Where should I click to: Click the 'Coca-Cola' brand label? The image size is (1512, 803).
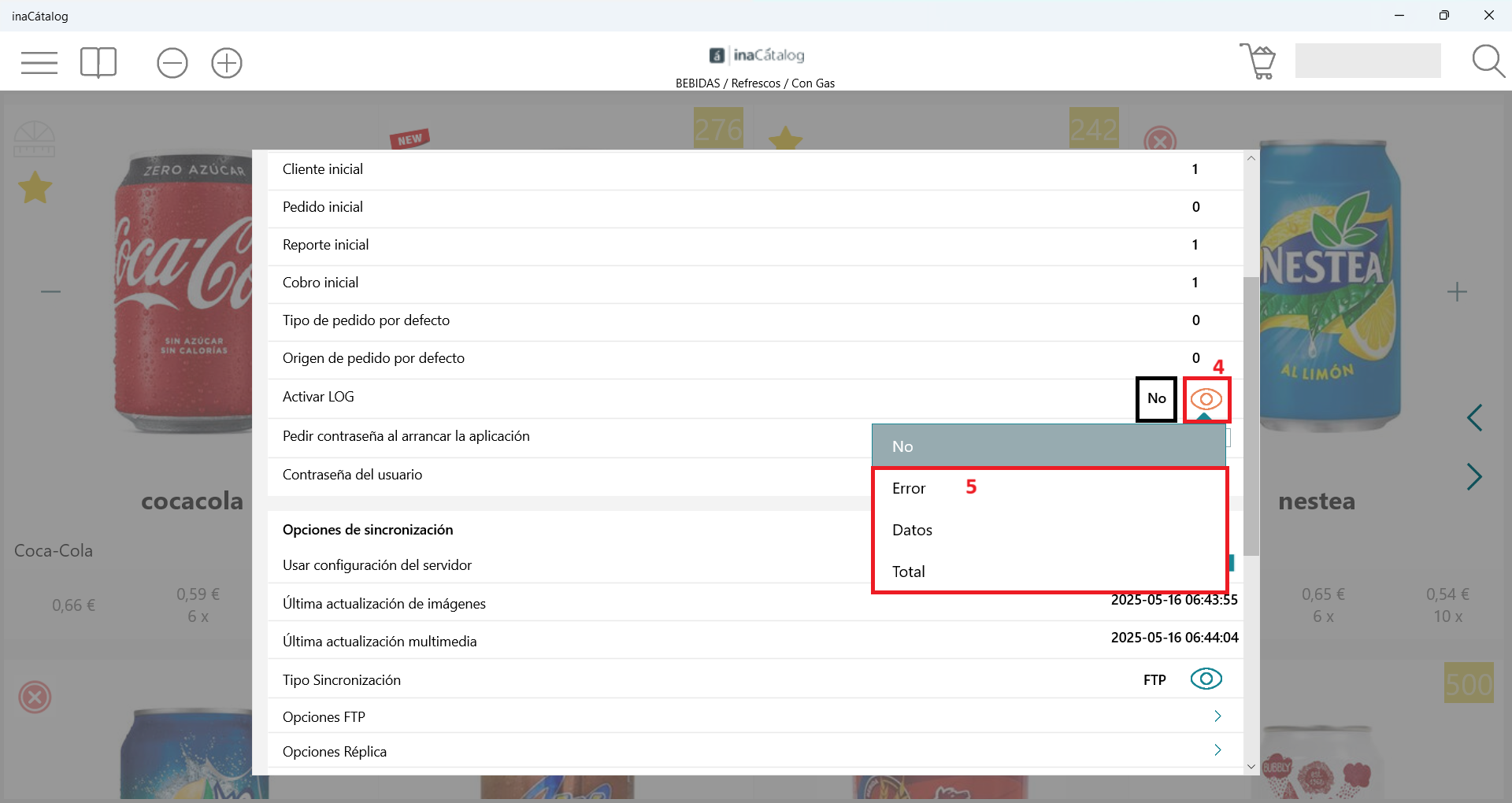coord(54,551)
